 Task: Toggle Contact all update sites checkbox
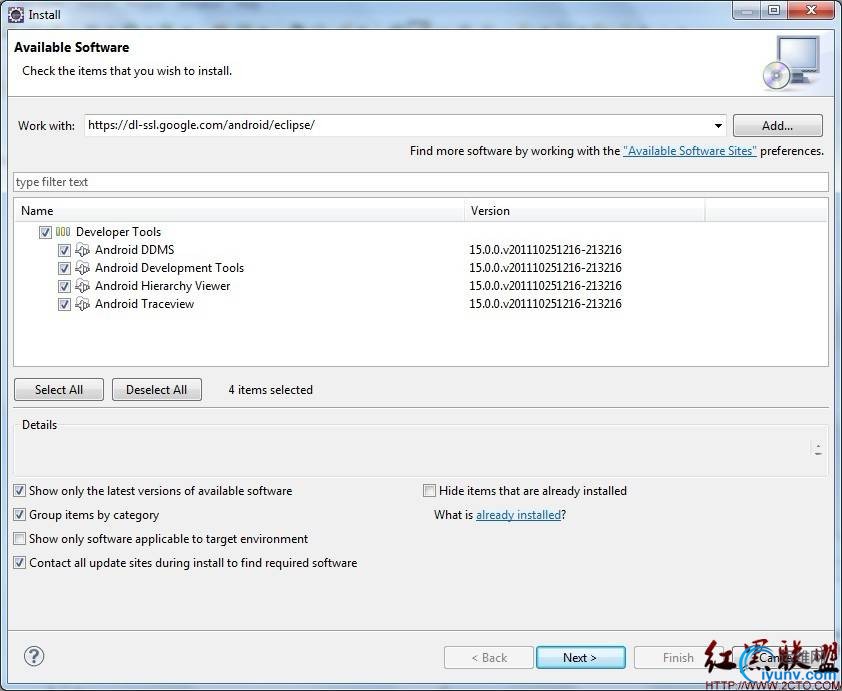tap(19, 563)
